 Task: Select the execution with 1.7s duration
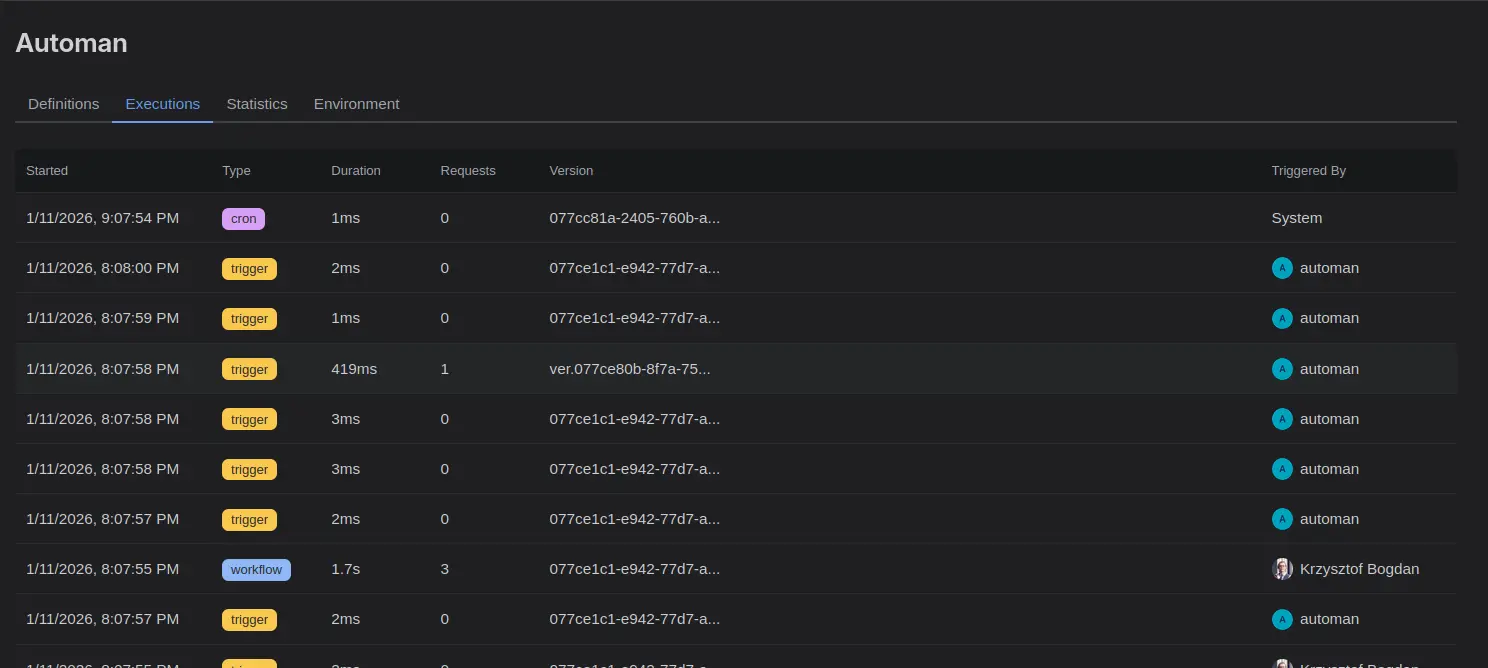[345, 570]
